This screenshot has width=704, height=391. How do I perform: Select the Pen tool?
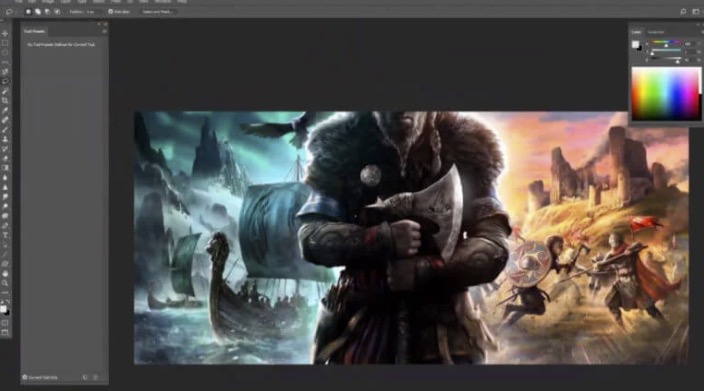[5, 226]
